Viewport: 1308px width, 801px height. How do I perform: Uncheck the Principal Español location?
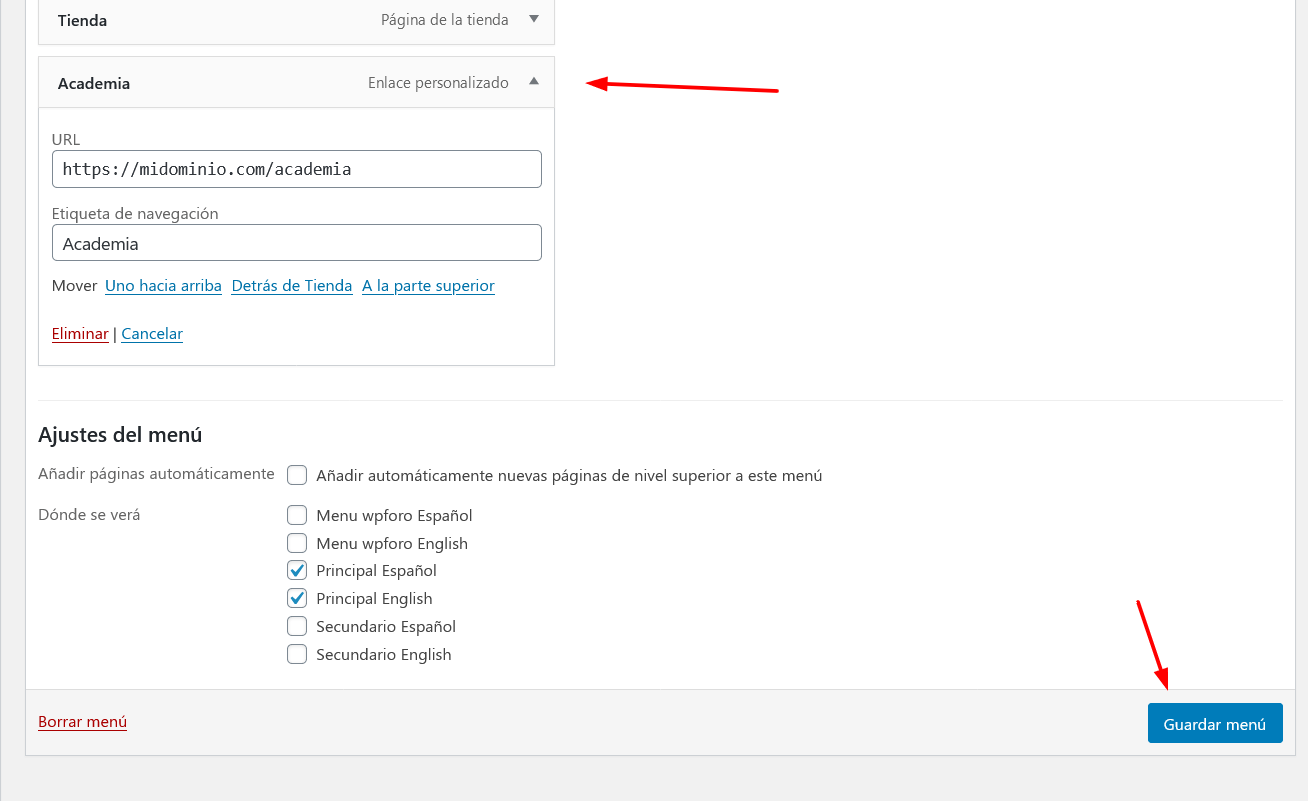(297, 570)
